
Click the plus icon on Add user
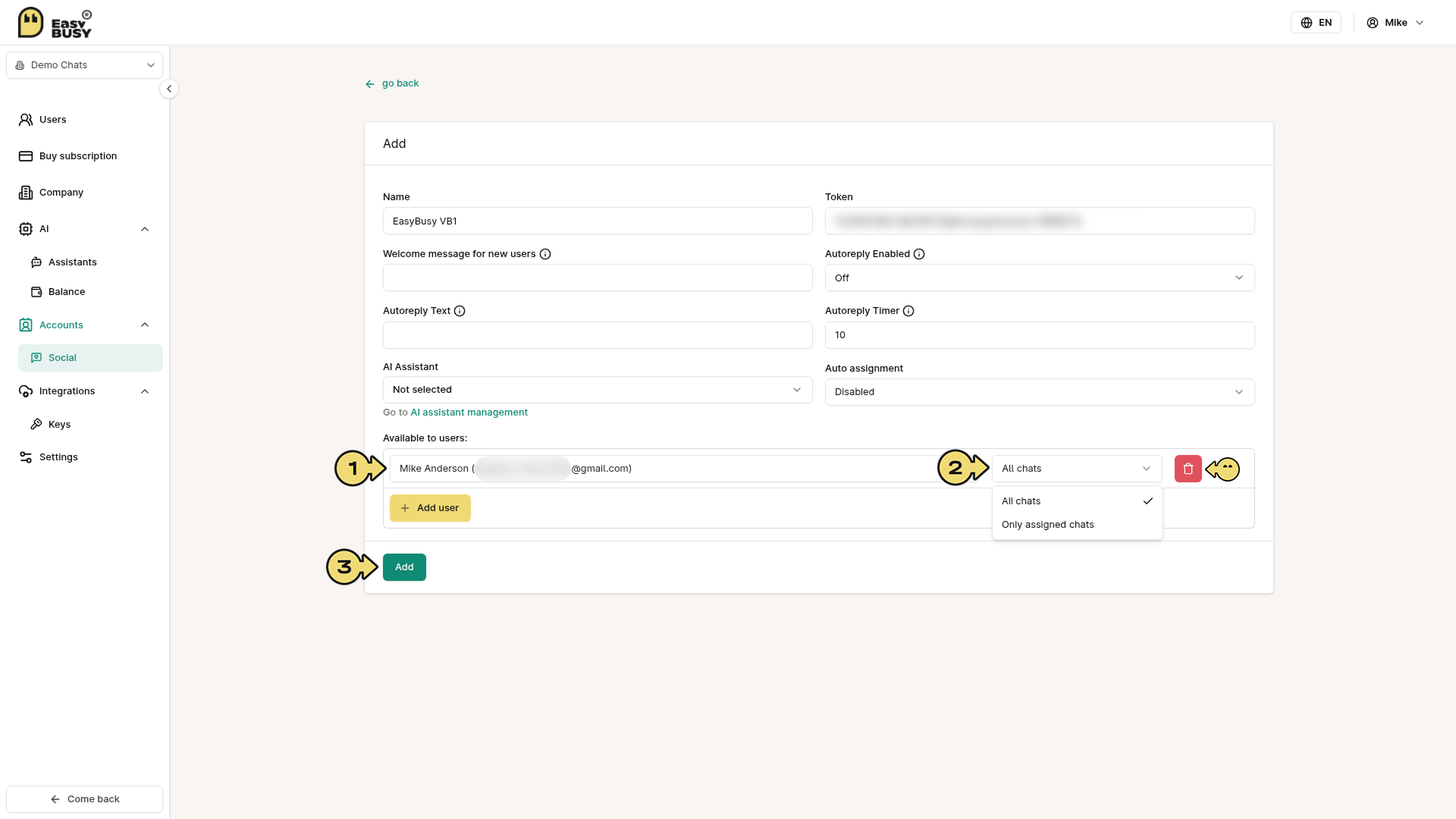(405, 508)
